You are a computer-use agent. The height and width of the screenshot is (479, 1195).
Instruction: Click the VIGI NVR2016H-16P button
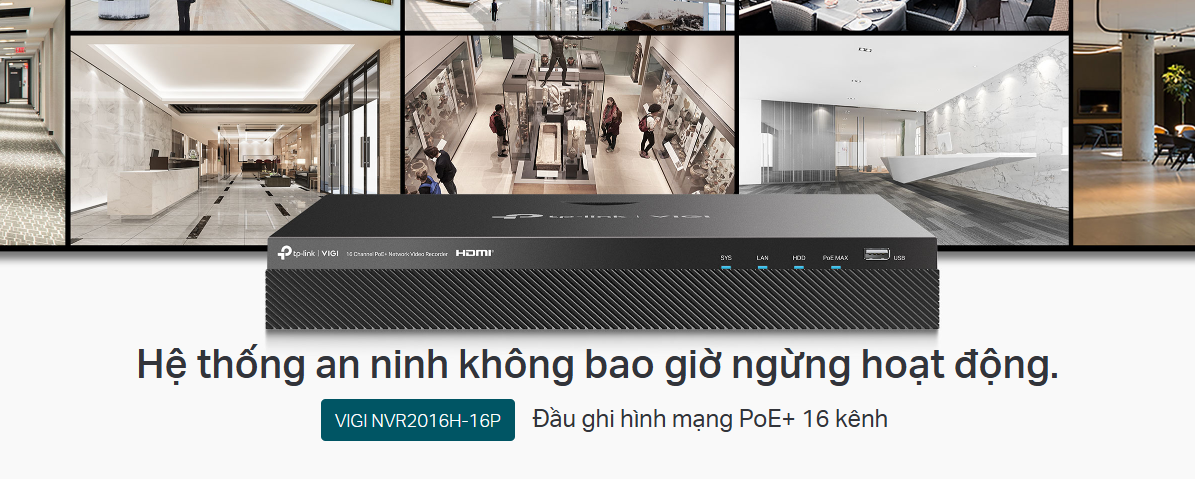pyautogui.click(x=418, y=420)
